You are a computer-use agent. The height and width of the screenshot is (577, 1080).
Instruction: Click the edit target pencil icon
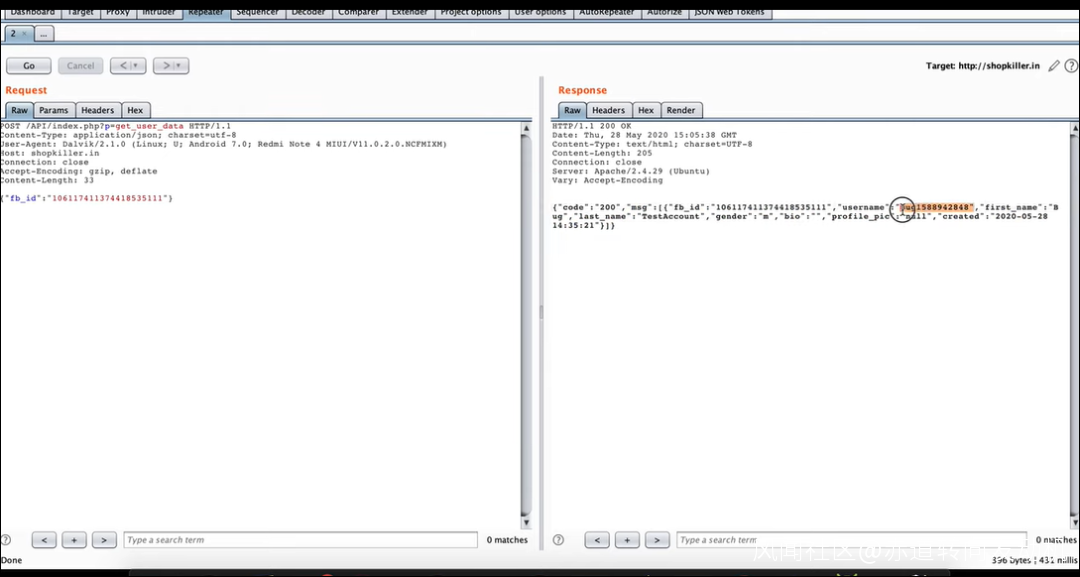[1053, 66]
